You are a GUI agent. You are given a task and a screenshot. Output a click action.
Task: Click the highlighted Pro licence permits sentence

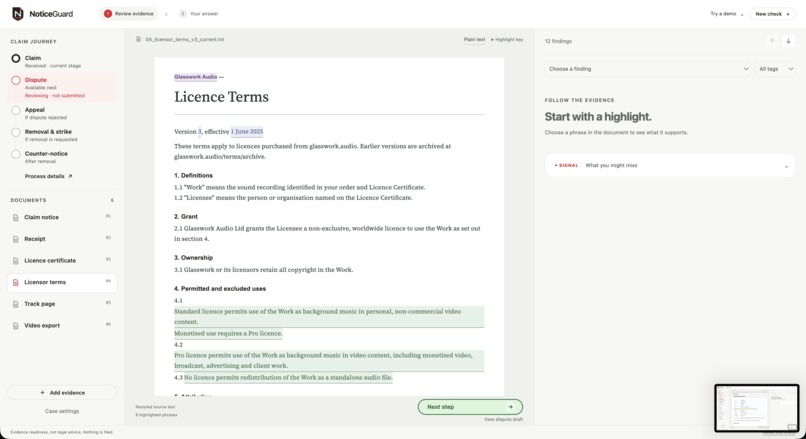point(329,360)
